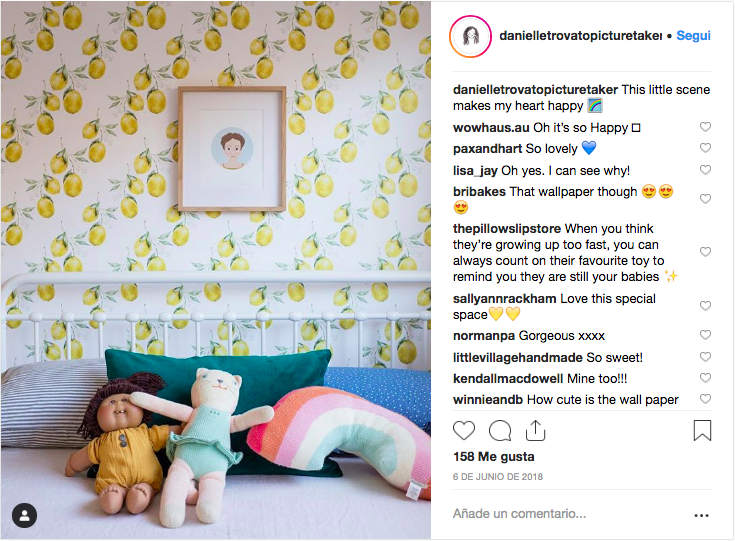Open comments via the speech bubble icon
735x541 pixels.
coord(500,430)
